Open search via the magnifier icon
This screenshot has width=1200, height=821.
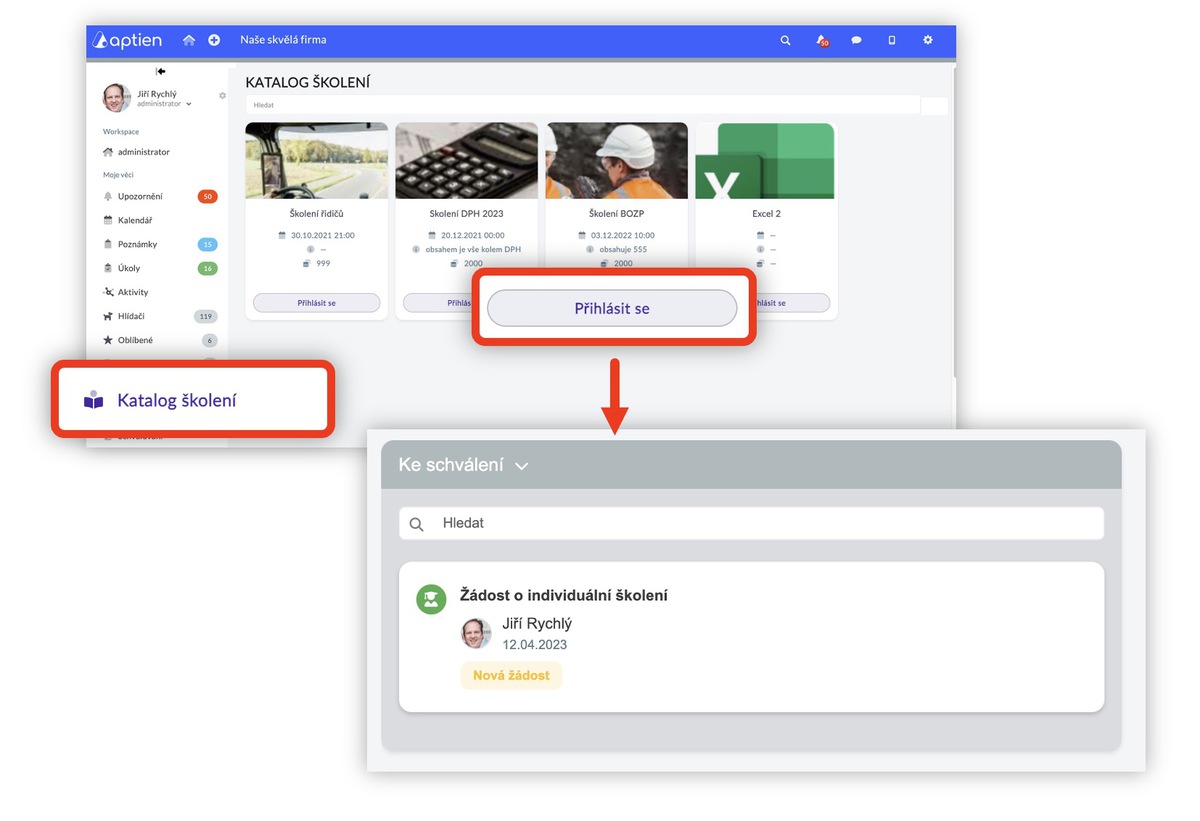coord(785,40)
